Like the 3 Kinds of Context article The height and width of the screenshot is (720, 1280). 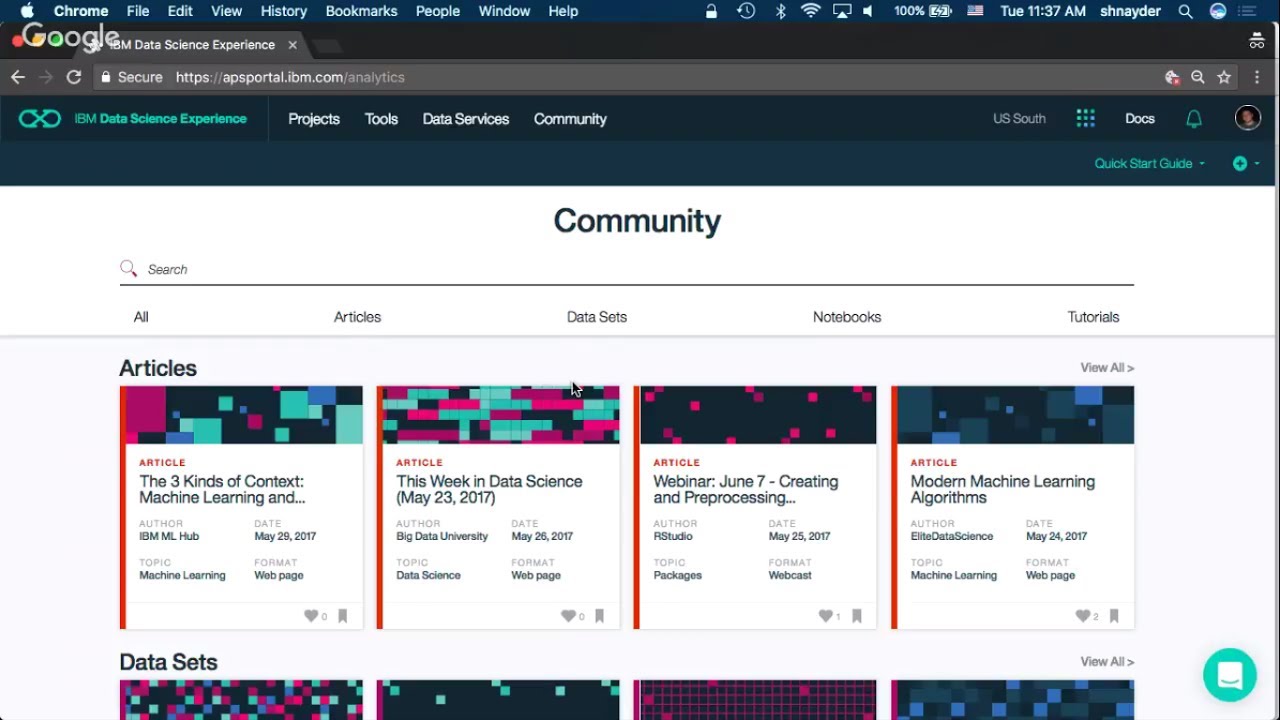click(x=311, y=616)
